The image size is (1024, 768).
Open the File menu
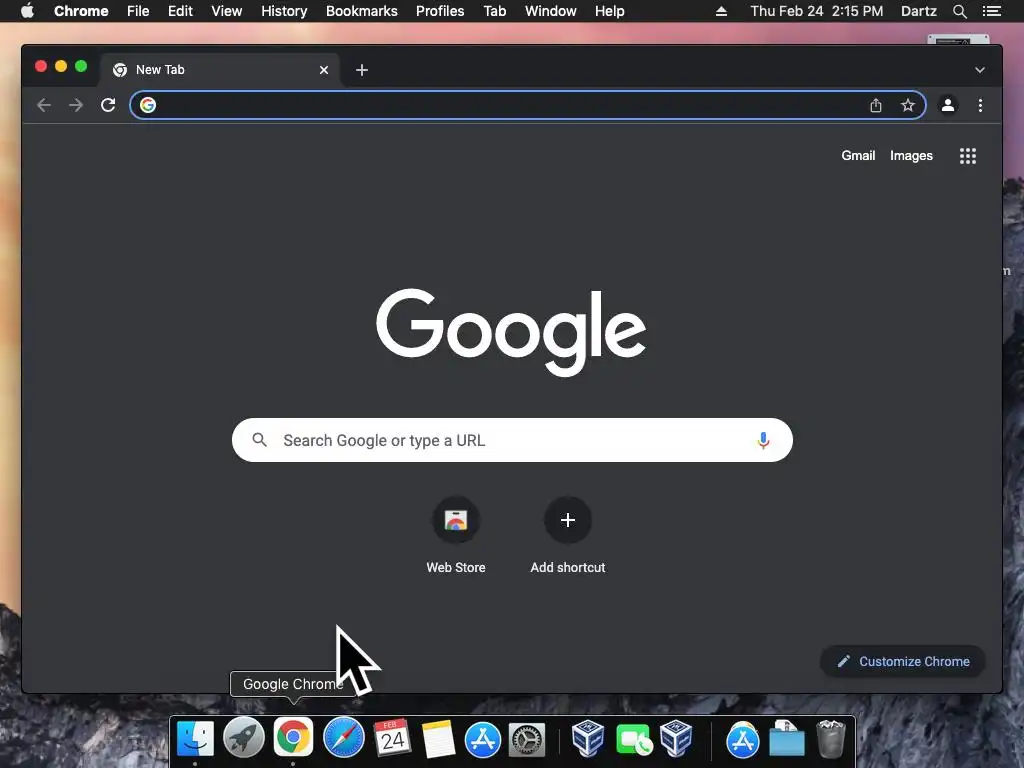(x=138, y=11)
